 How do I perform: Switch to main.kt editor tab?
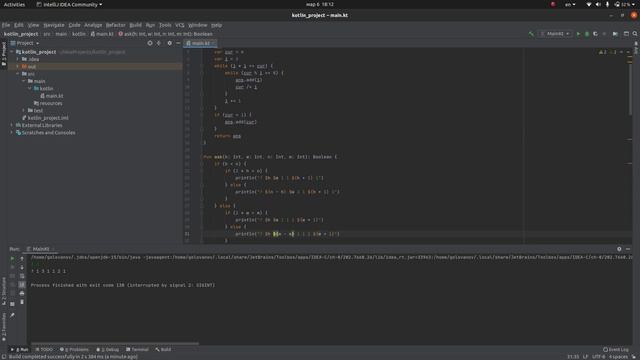coord(200,43)
